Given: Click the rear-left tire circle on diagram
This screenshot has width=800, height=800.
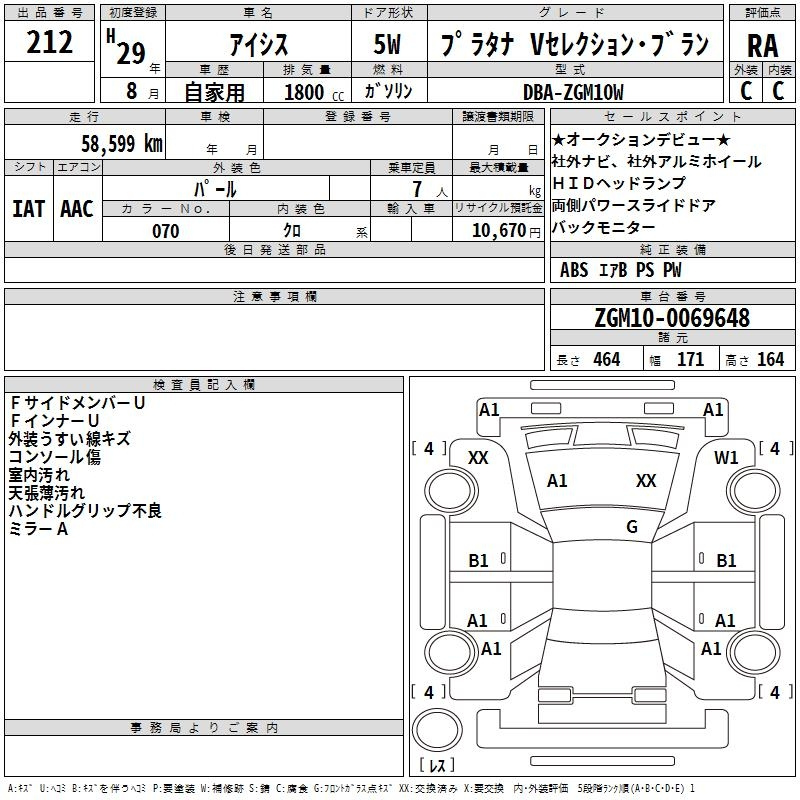Looking at the screenshot, I should tap(451, 652).
